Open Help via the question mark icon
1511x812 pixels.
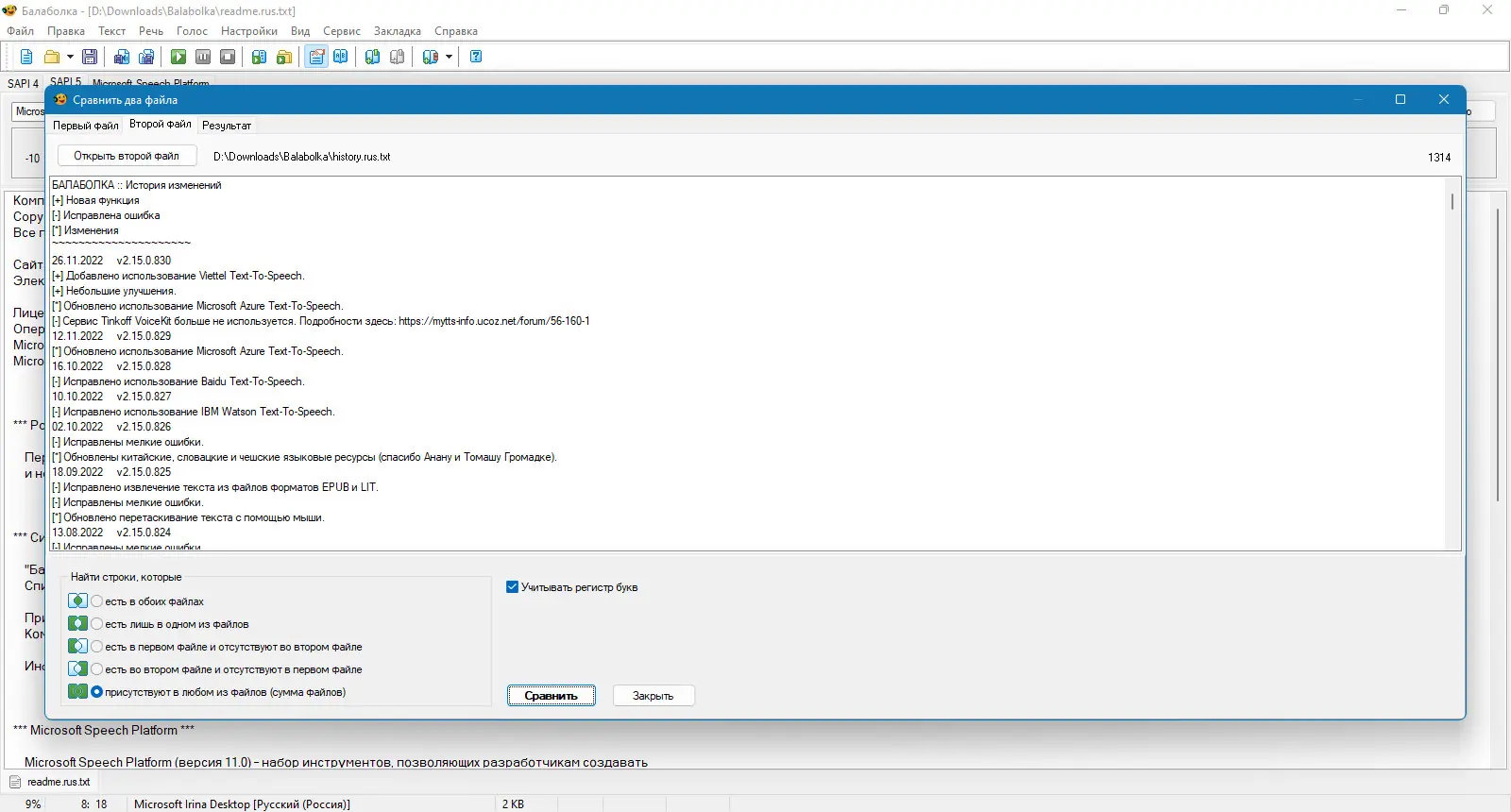pos(476,57)
